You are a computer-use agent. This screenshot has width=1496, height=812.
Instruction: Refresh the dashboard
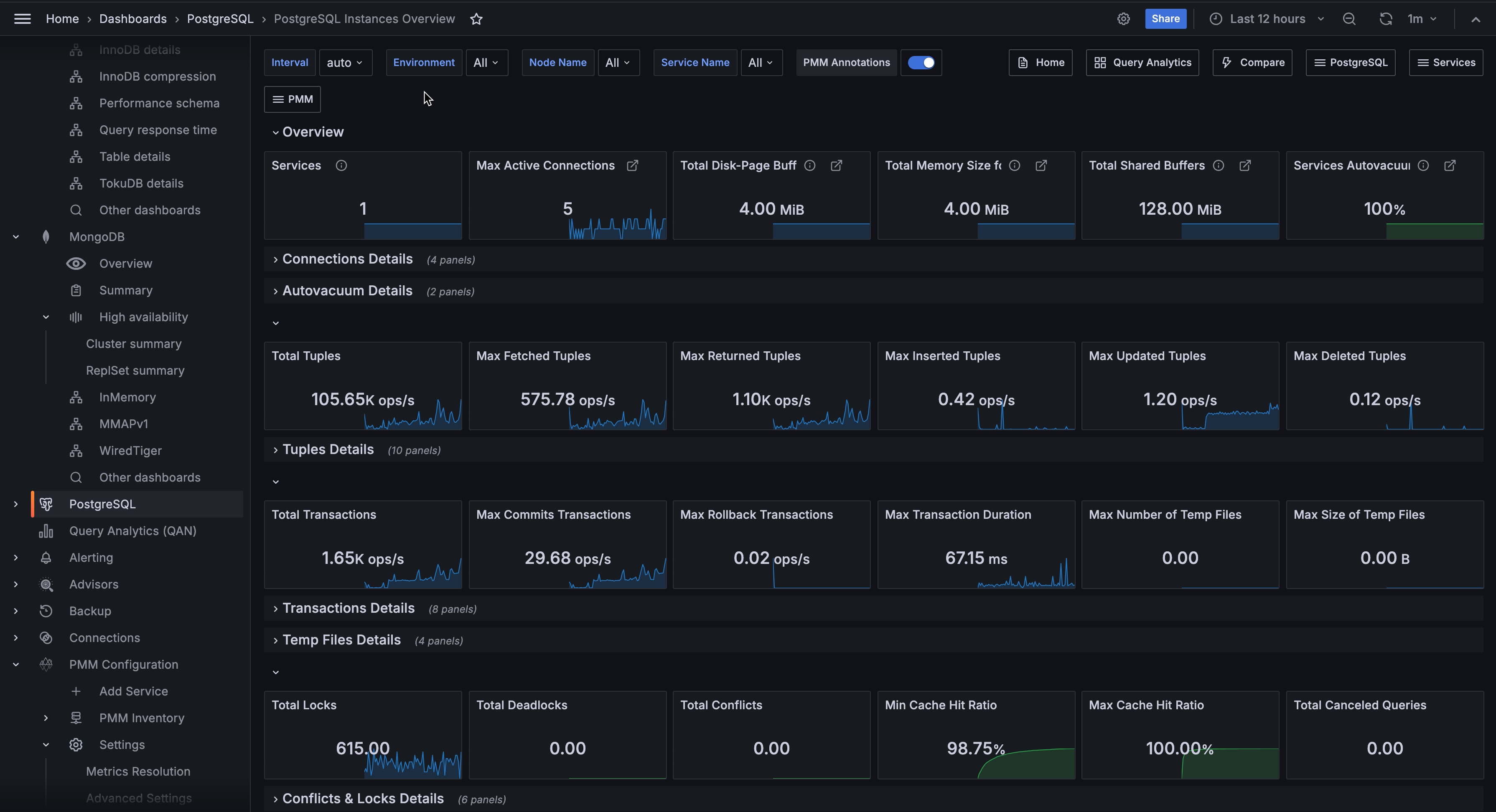[1386, 18]
